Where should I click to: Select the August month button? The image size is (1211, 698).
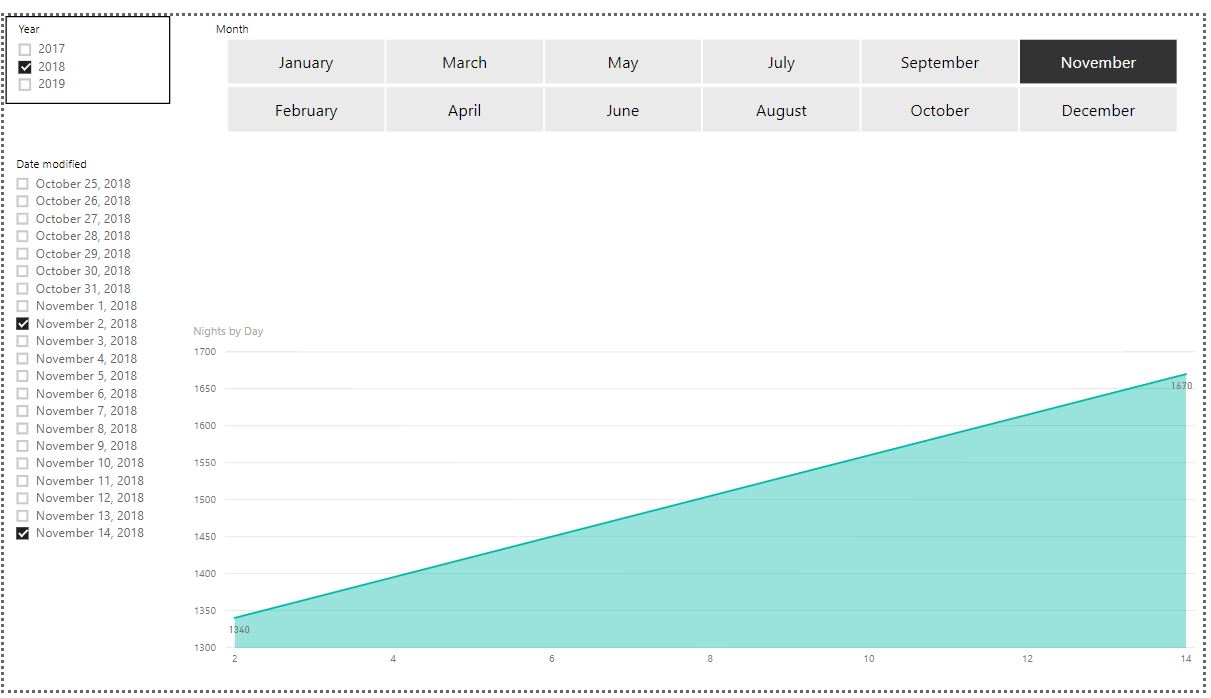point(781,110)
